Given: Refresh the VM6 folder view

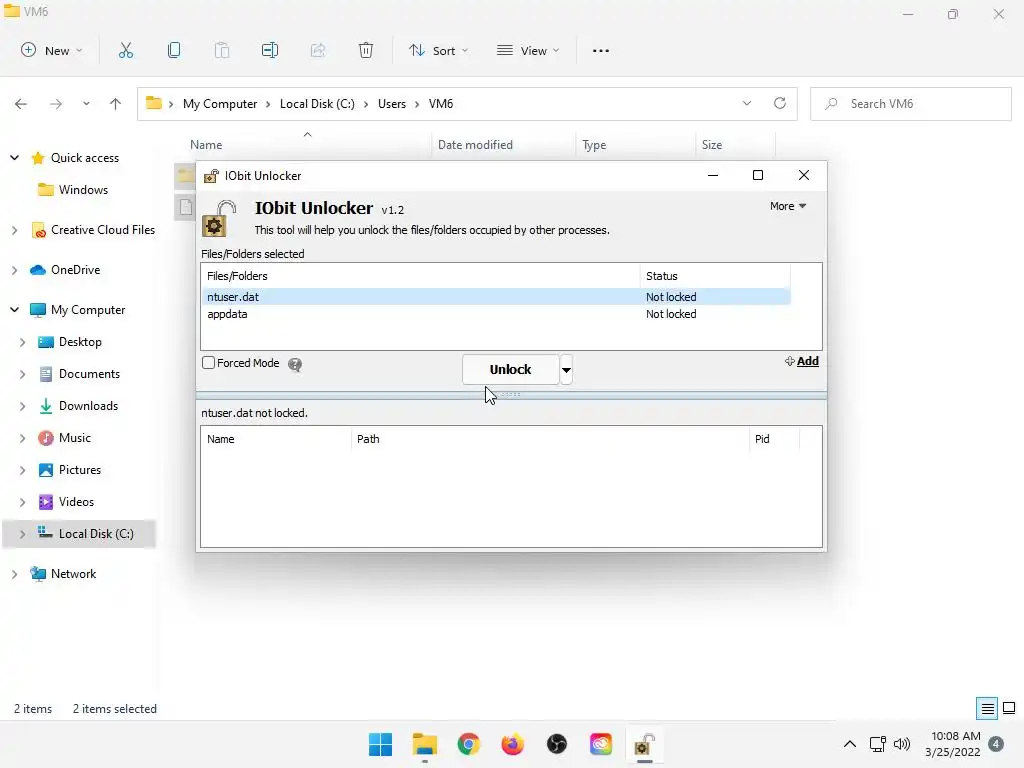Looking at the screenshot, I should 780,103.
